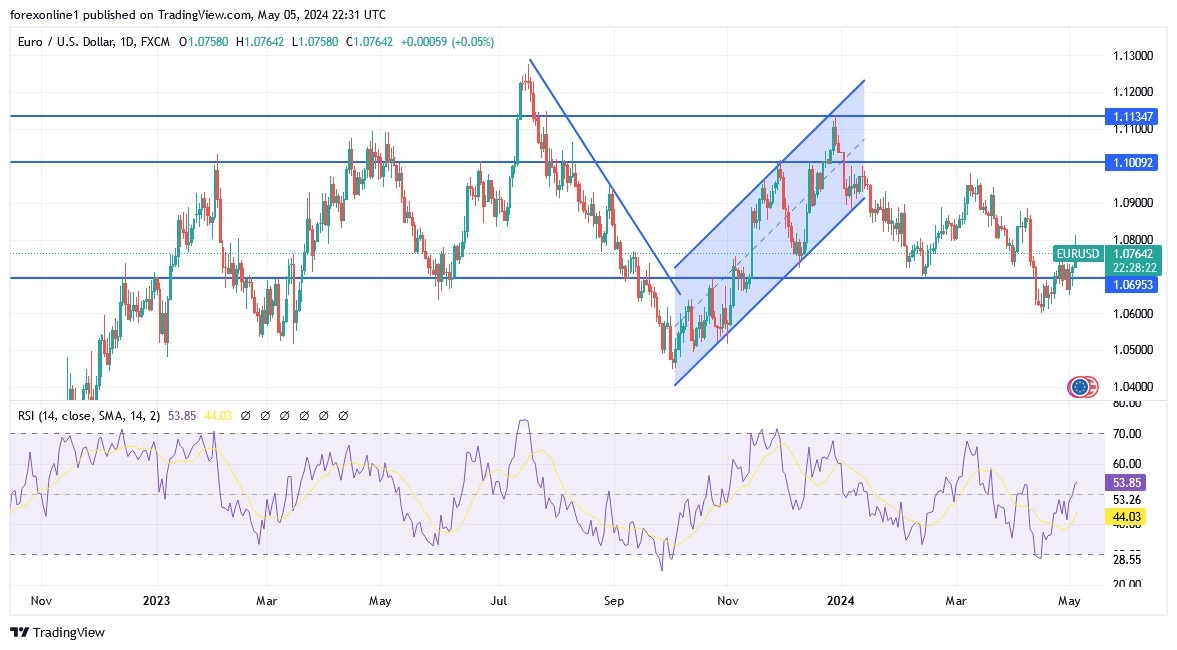This screenshot has width=1177, height=650.
Task: Click the TradingView logo in the bottom left corner
Action: [18, 632]
